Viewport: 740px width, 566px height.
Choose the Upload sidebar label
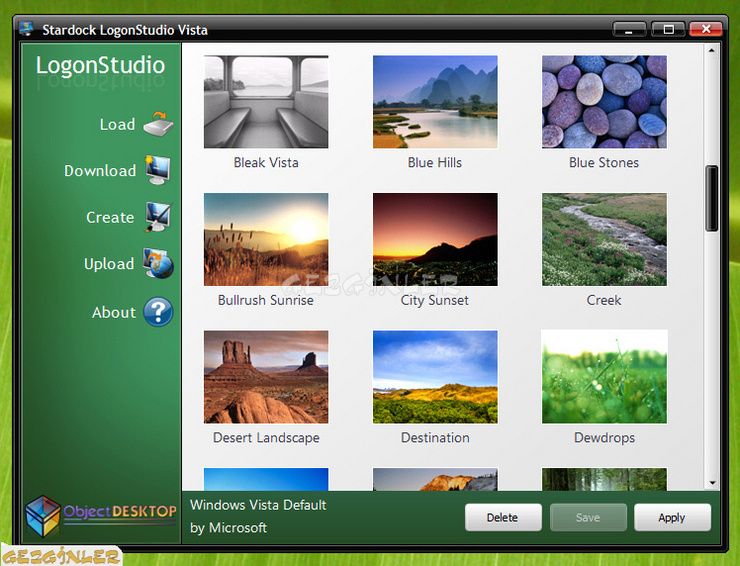tap(109, 264)
